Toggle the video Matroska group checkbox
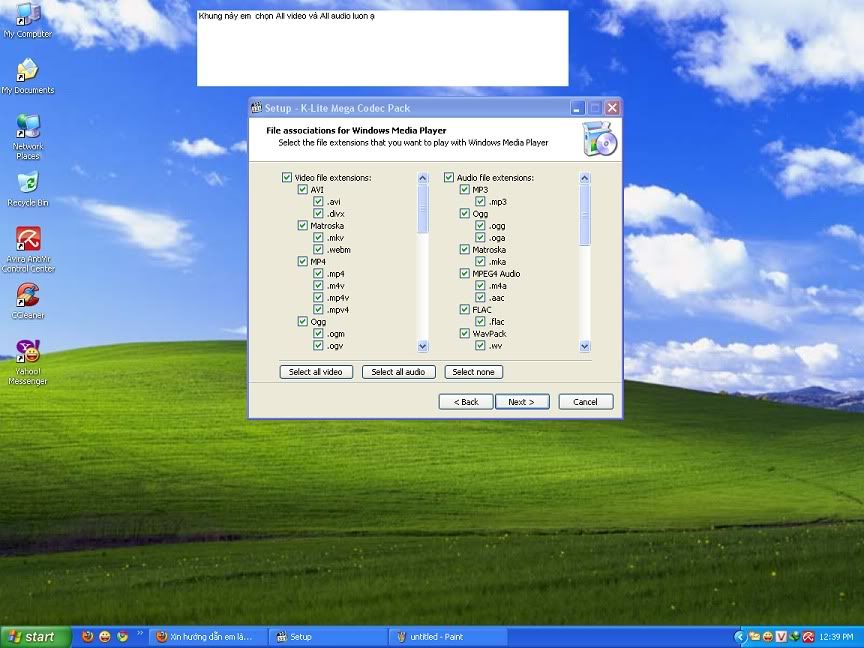Viewport: 864px width, 648px height. click(303, 225)
